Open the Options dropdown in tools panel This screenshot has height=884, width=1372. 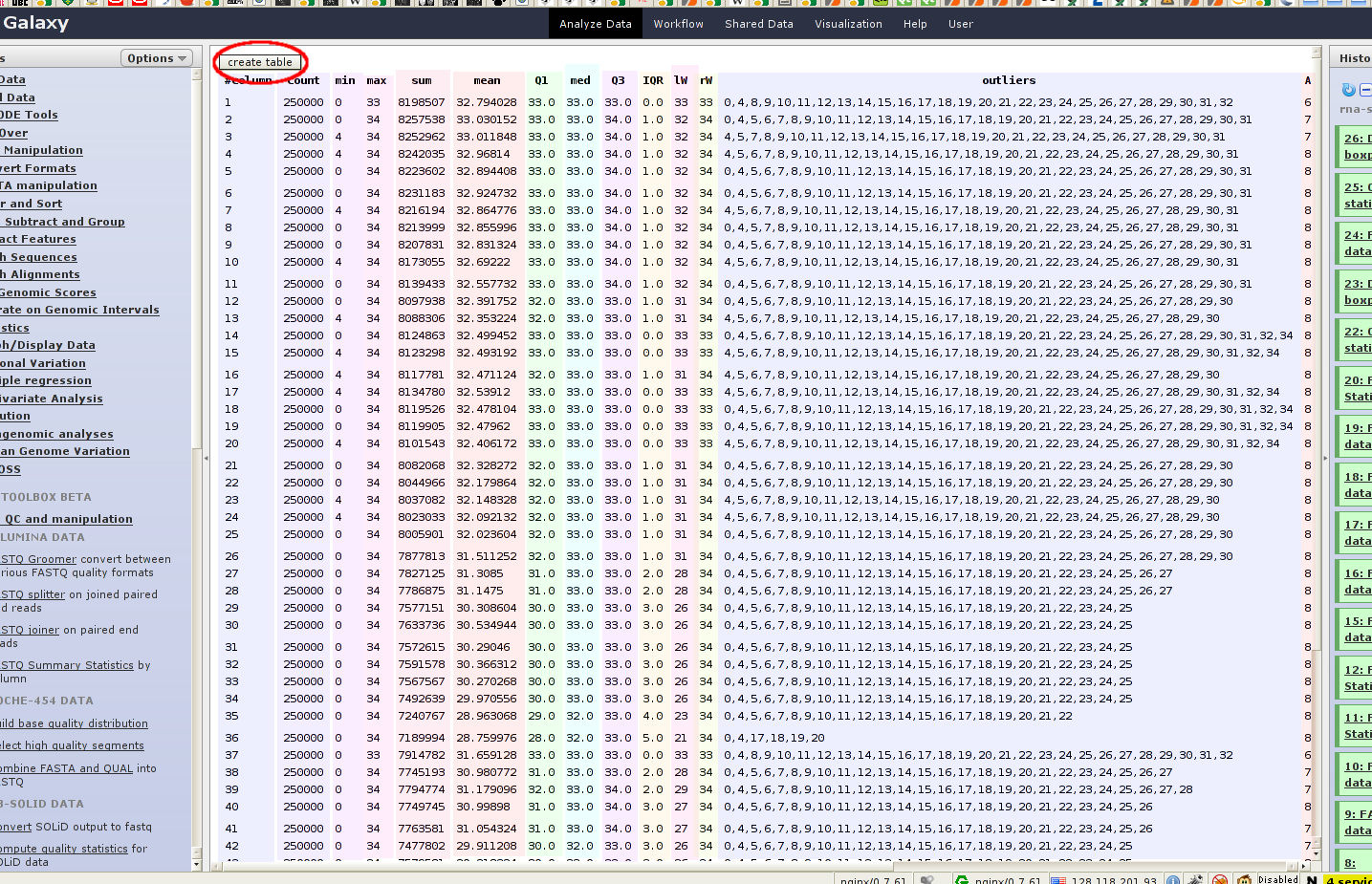[x=157, y=58]
